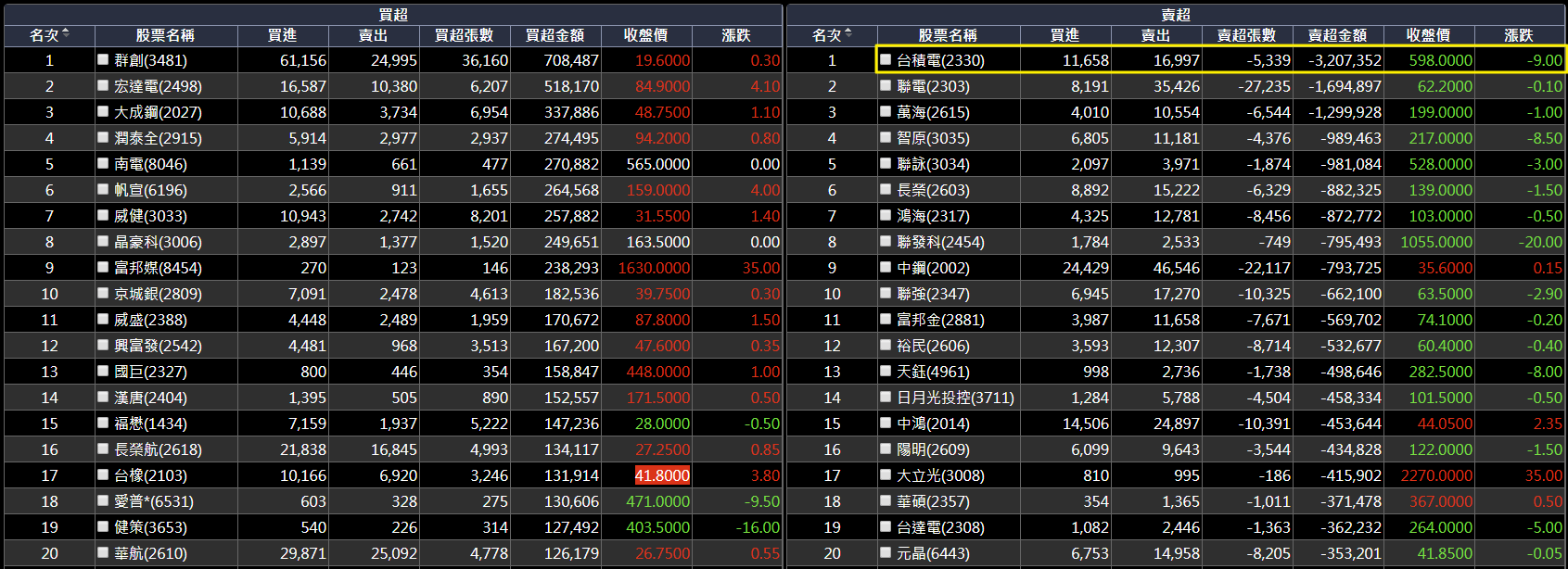
Task: Open stock 裕民(2606) row
Action: tap(1176, 345)
